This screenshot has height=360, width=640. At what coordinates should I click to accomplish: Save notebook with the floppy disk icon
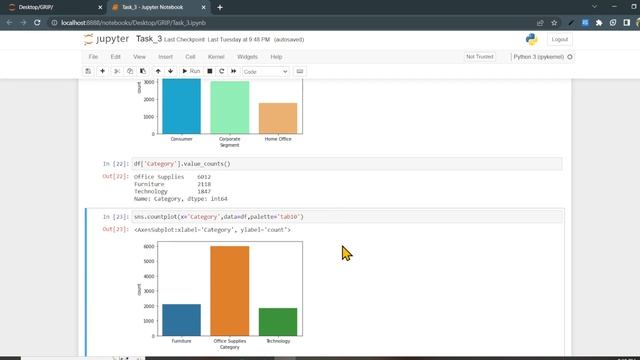pyautogui.click(x=88, y=71)
